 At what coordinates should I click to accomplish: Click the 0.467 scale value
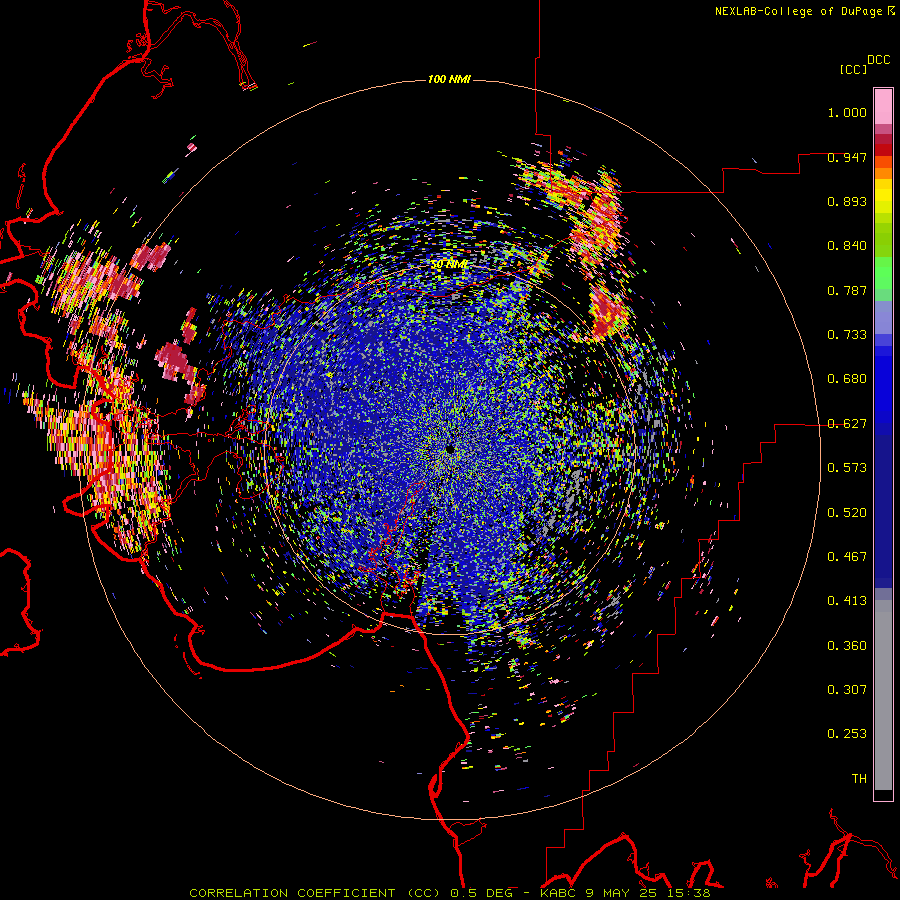[x=847, y=557]
